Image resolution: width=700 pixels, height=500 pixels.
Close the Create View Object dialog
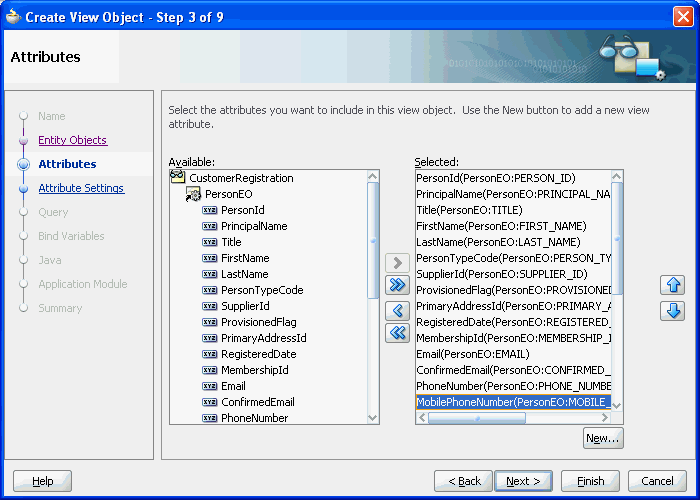click(683, 17)
